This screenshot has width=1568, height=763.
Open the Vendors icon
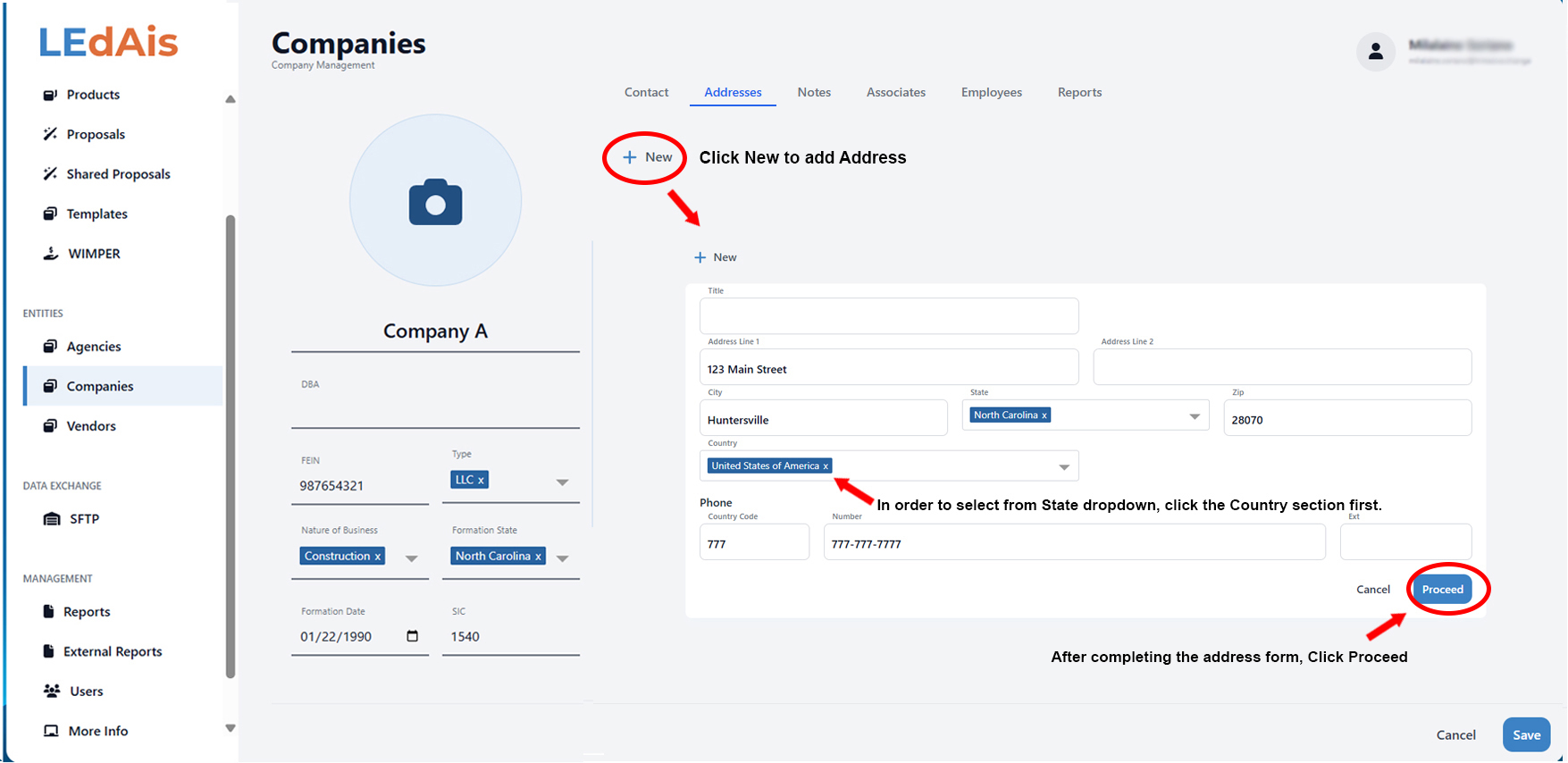point(50,425)
